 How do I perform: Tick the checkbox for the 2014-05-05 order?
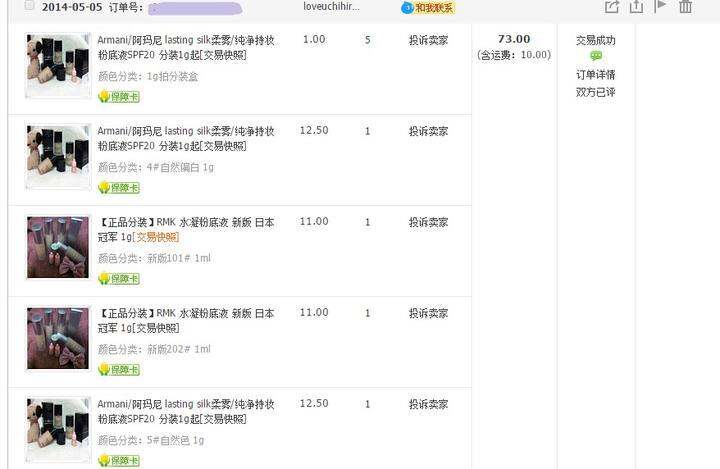pyautogui.click(x=29, y=5)
